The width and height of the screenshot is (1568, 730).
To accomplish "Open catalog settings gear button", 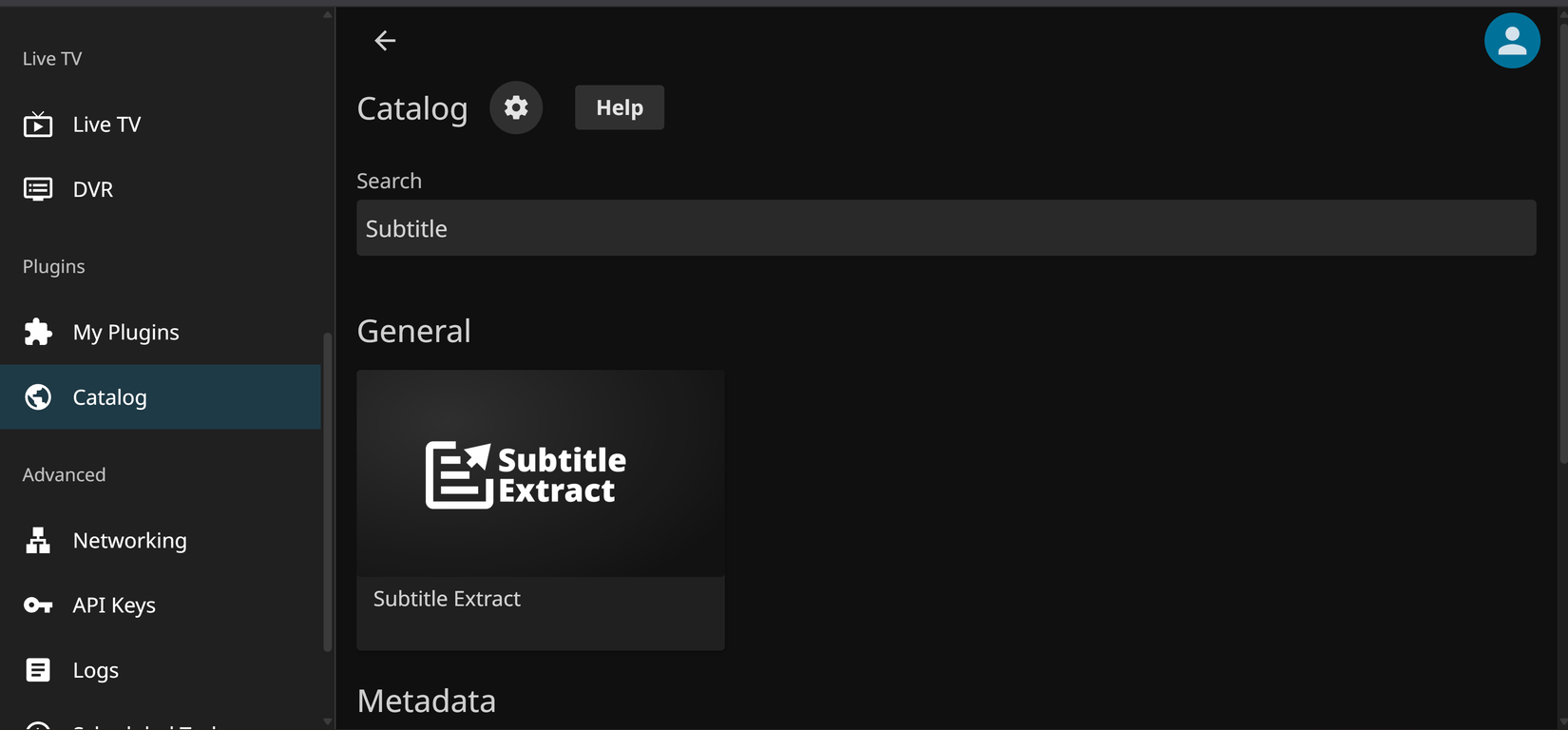I will [x=516, y=107].
